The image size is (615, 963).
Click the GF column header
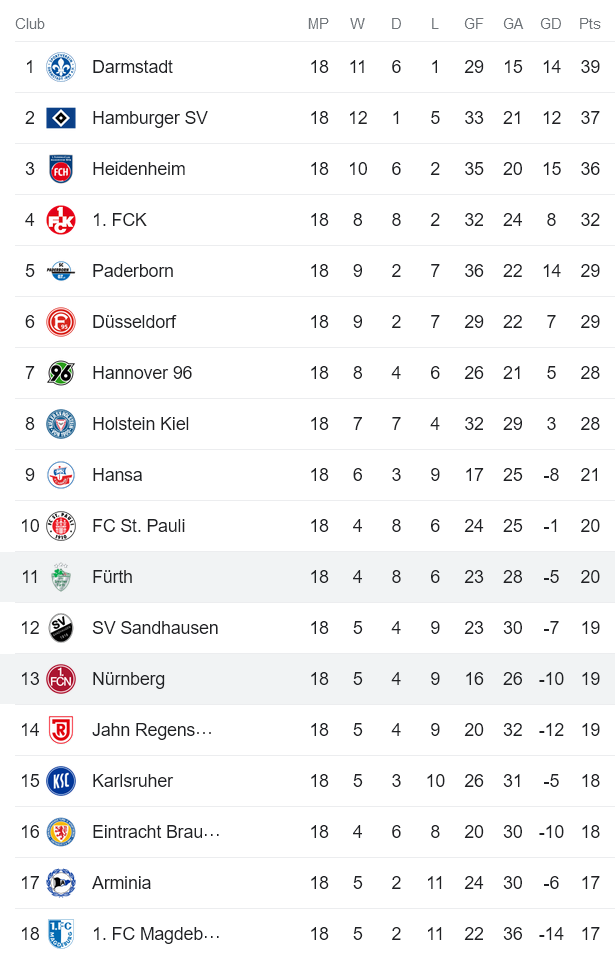pyautogui.click(x=474, y=24)
